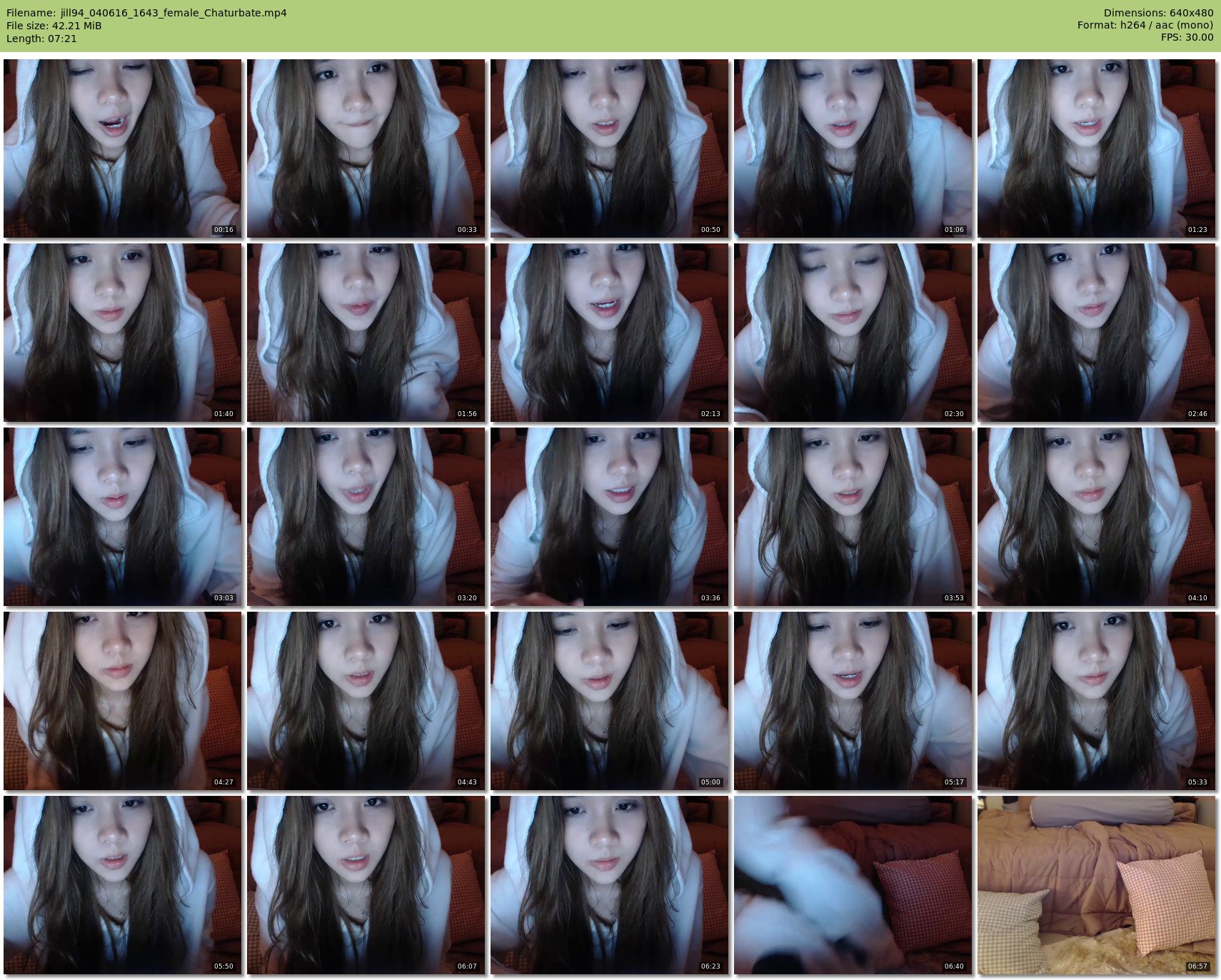
Task: Open the thumbnail at 01:56
Action: coord(366,332)
